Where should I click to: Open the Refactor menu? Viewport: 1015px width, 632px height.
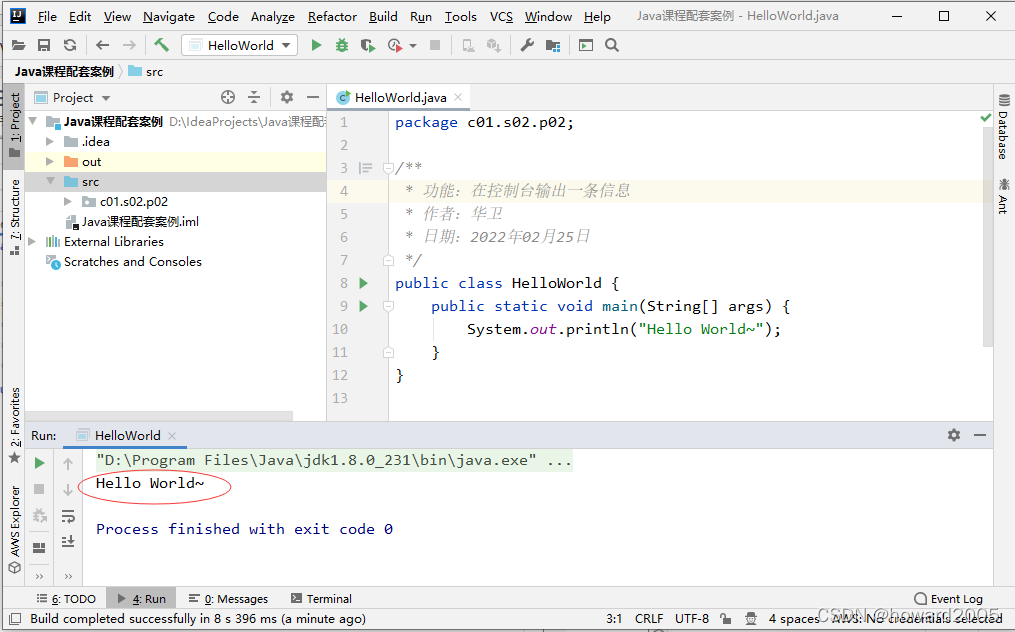point(332,17)
